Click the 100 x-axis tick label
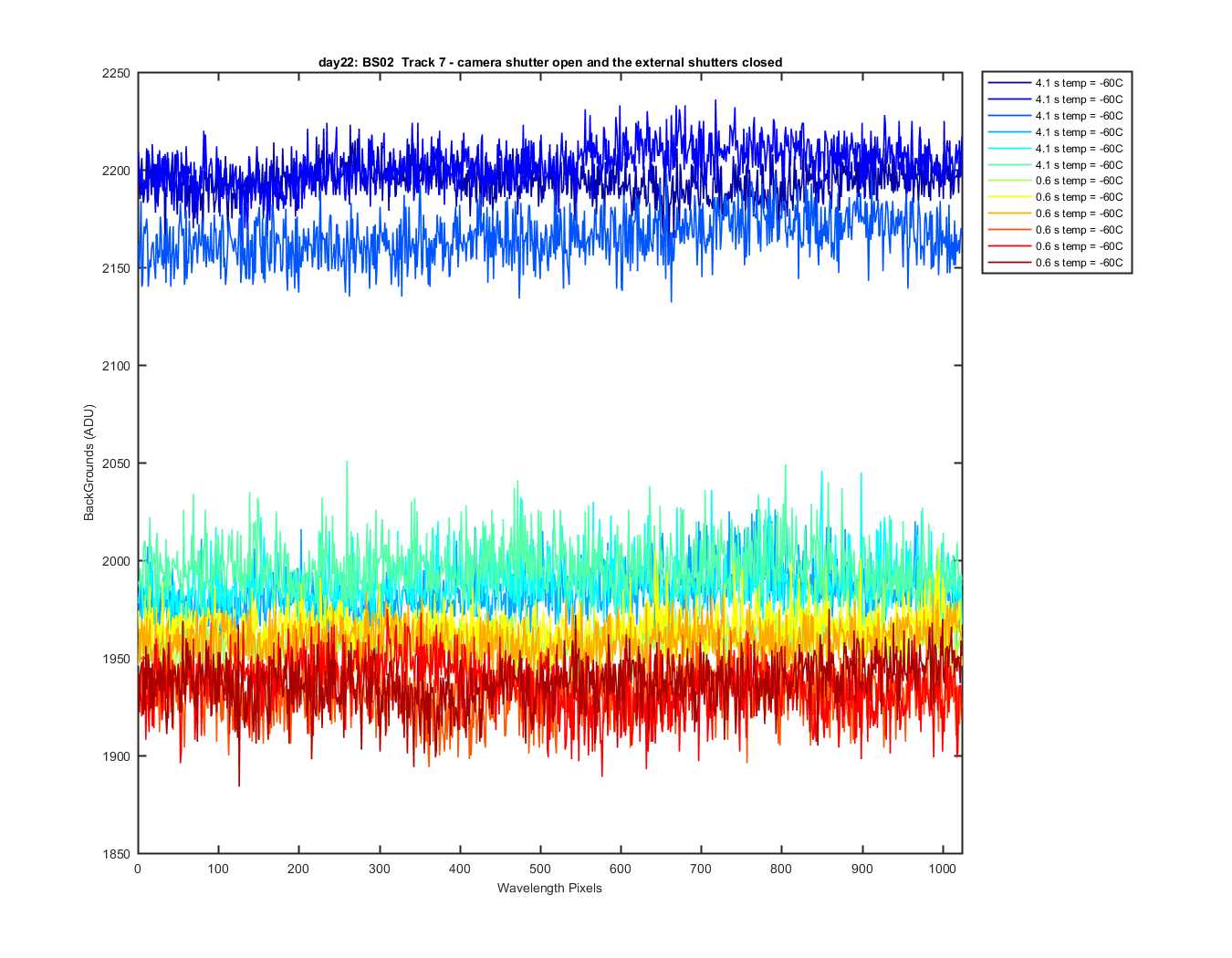 (218, 869)
